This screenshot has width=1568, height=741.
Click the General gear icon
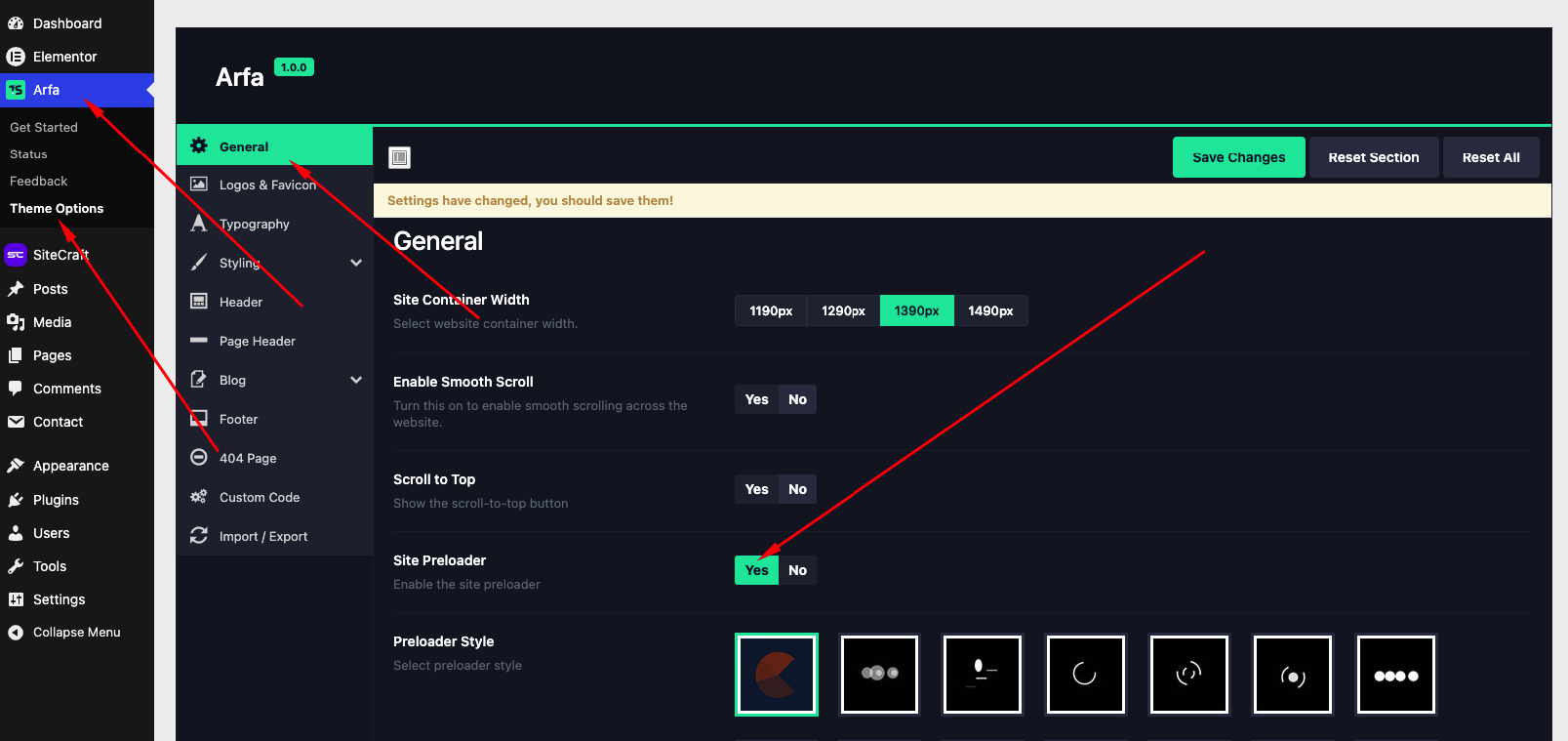coord(199,145)
